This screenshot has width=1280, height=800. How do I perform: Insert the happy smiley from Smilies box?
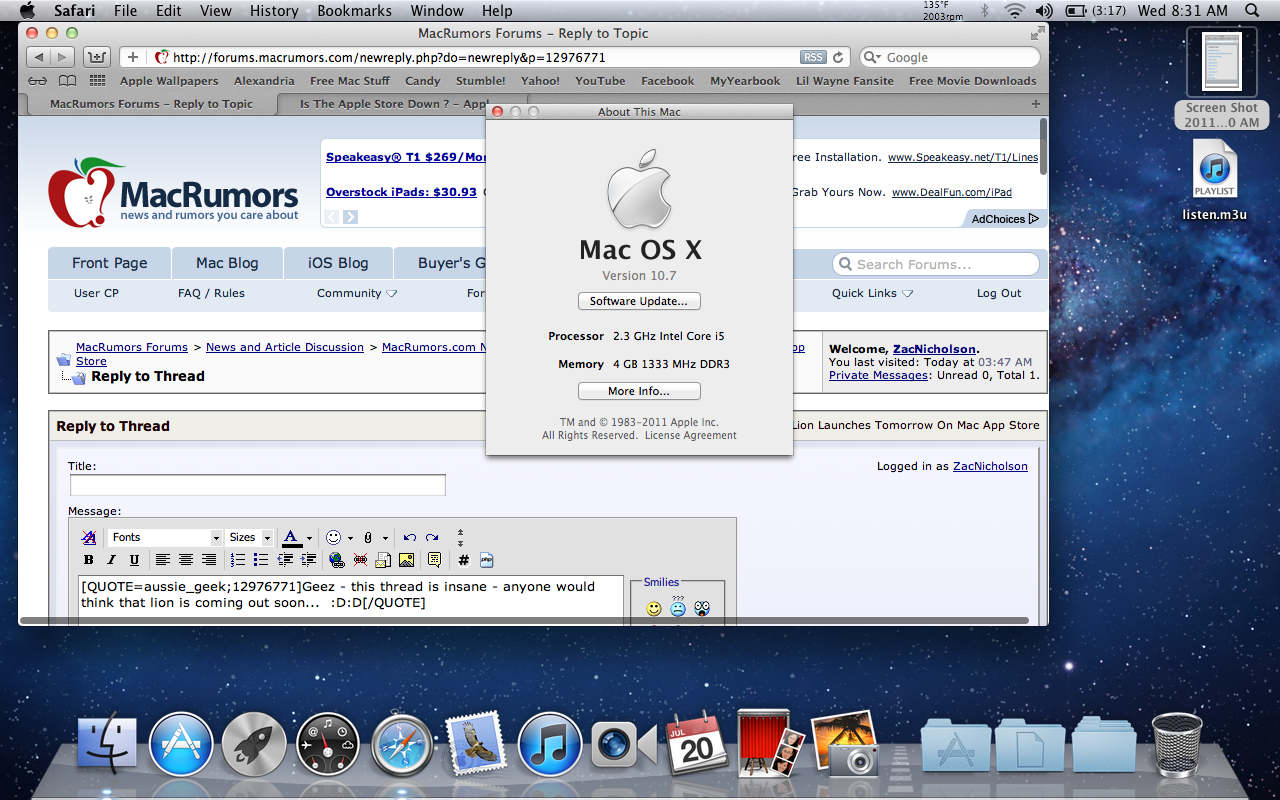654,608
